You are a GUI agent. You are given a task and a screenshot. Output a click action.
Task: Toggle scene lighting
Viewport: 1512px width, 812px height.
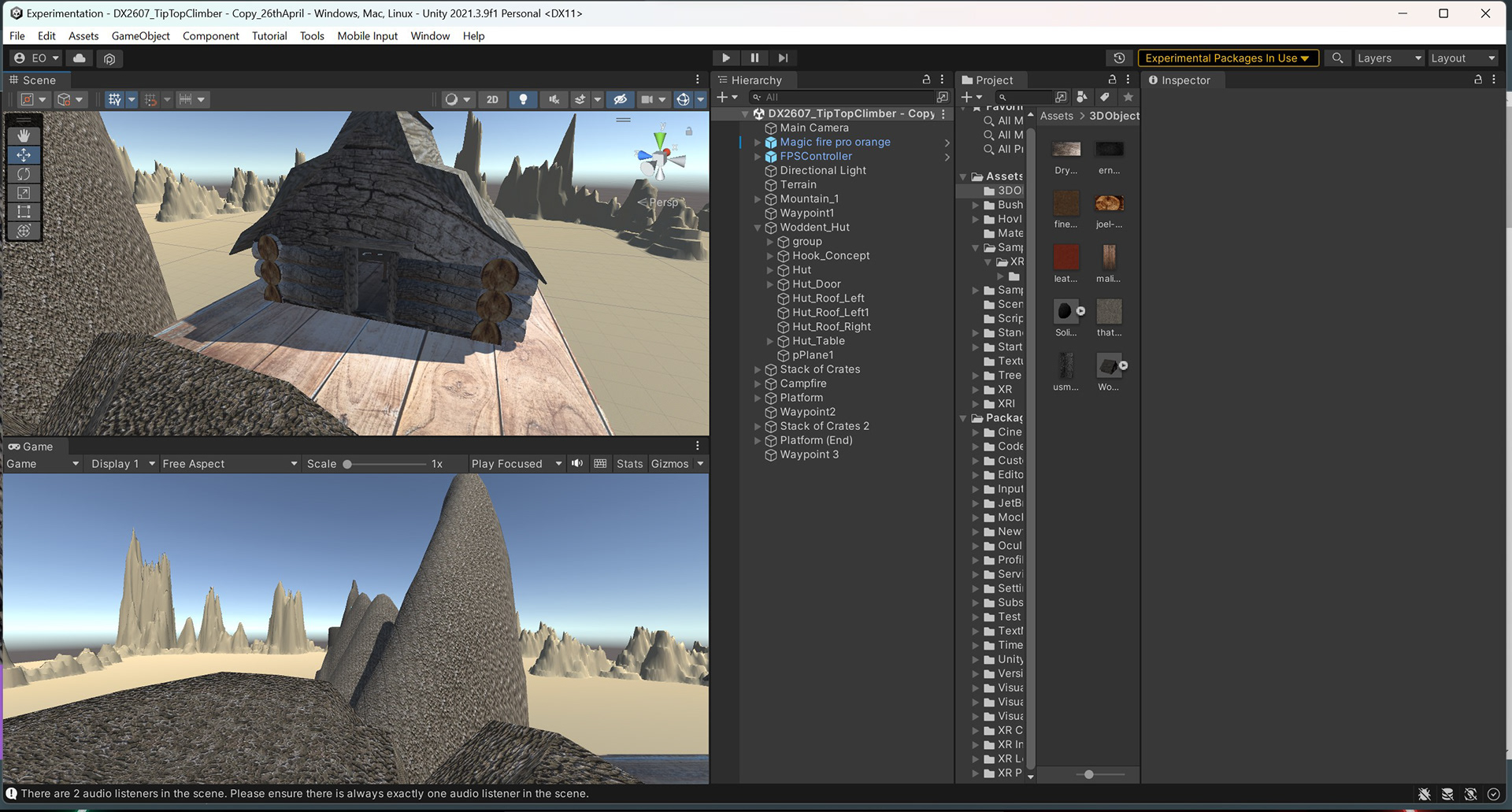click(523, 99)
